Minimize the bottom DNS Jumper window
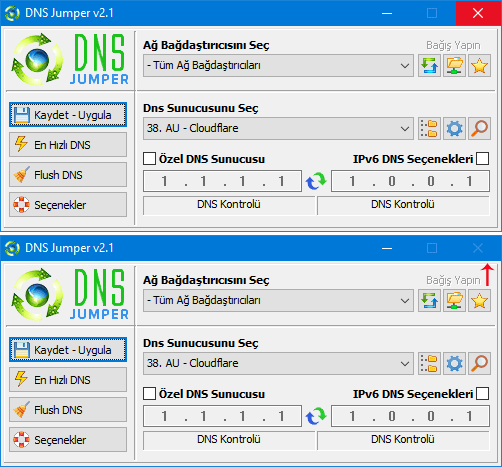 [x=387, y=248]
